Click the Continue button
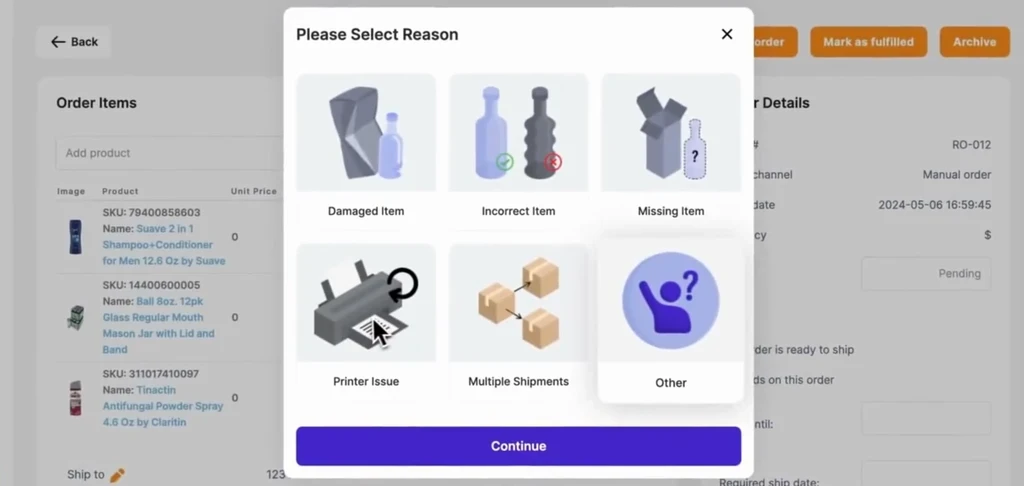The image size is (1024, 486). click(x=519, y=446)
